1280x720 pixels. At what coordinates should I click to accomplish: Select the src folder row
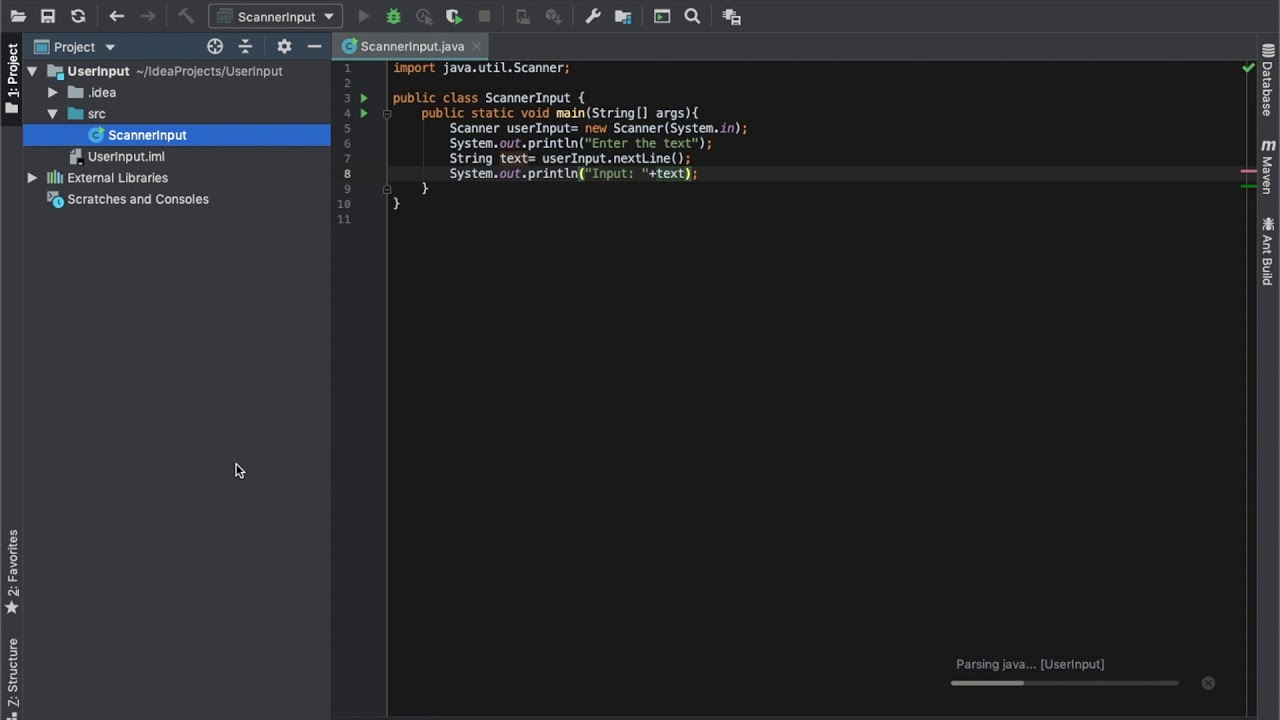(96, 114)
